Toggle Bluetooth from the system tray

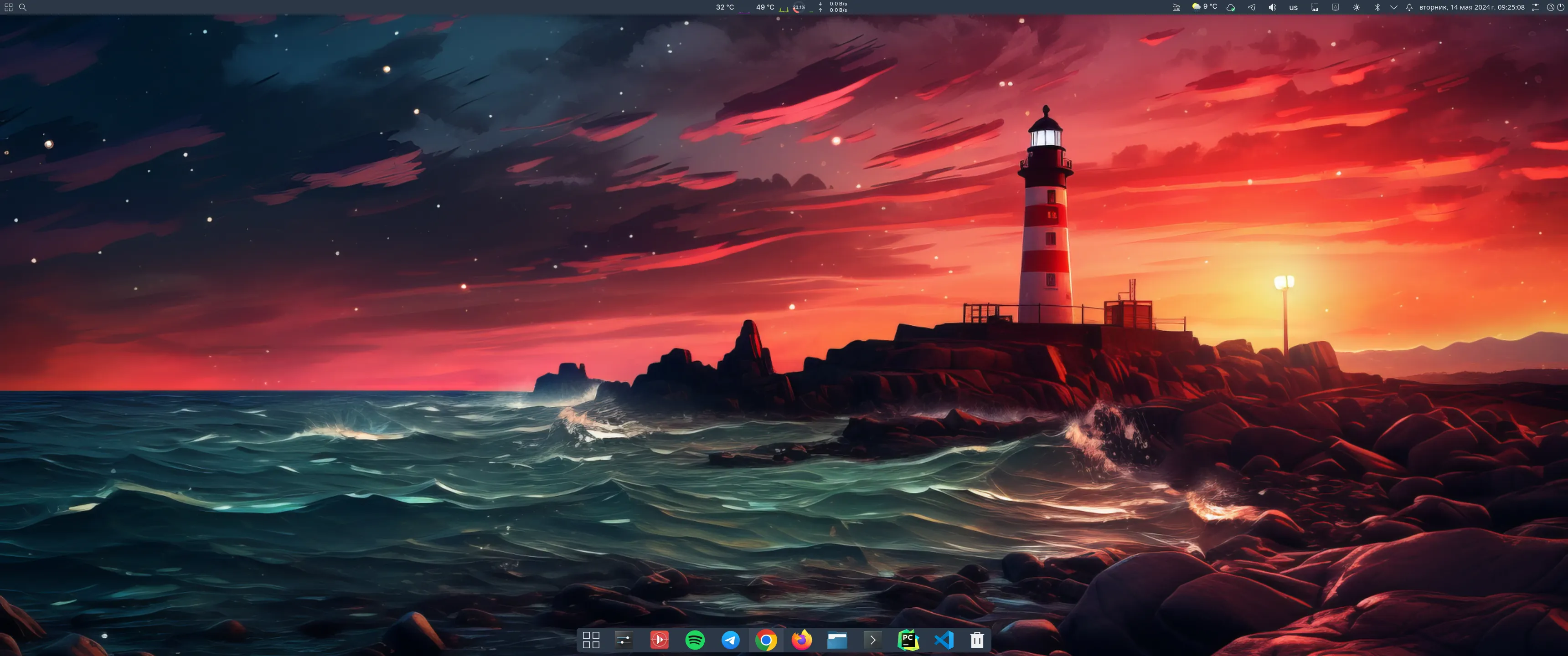tap(1377, 7)
